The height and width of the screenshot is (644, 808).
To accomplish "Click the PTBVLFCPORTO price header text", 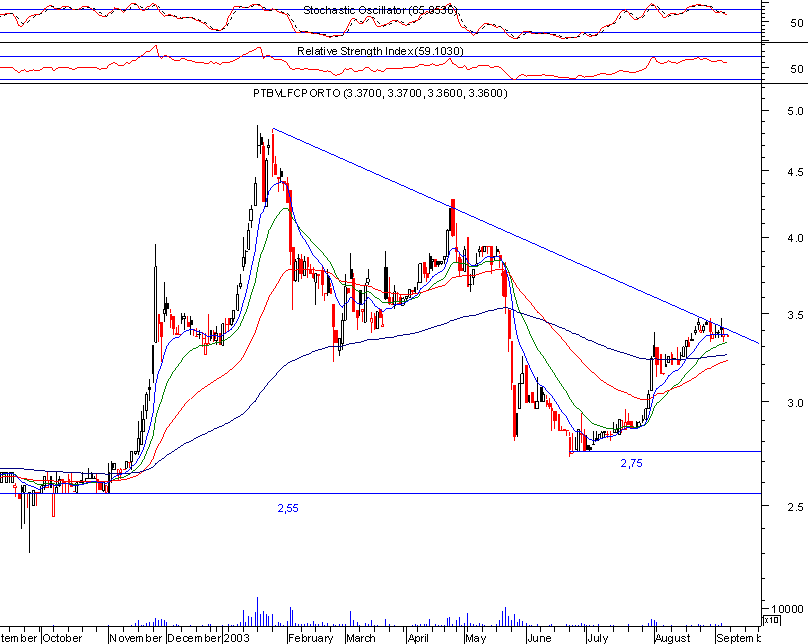I will tap(380, 93).
